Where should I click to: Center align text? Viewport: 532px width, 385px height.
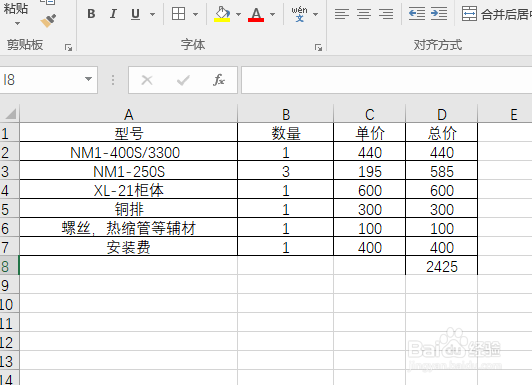pos(364,14)
